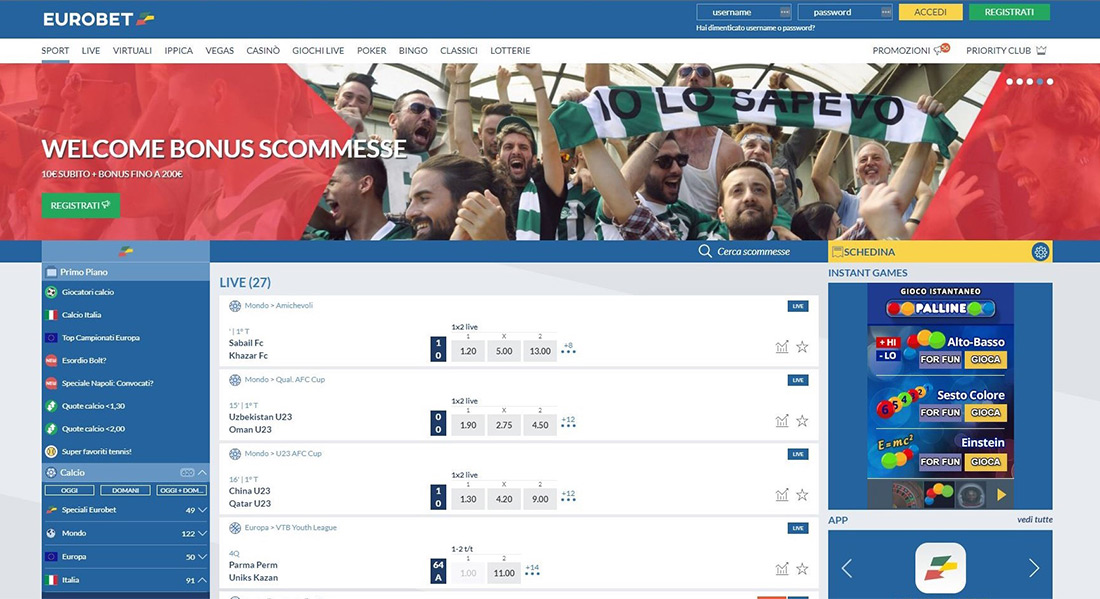1100x599 pixels.
Task: Select the fourth banner carousel dot
Action: click(x=1040, y=81)
